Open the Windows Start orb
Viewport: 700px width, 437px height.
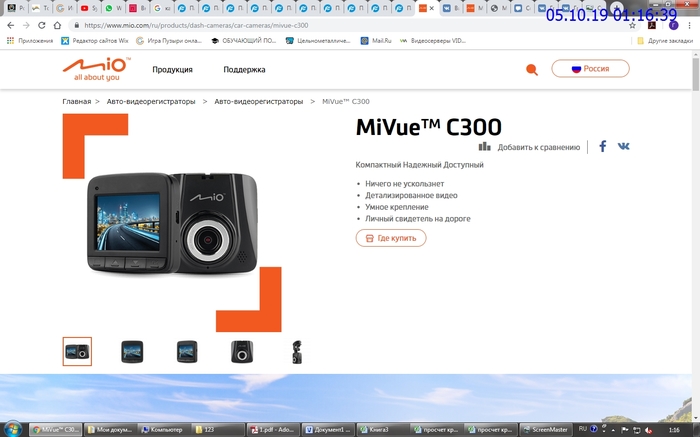tap(12, 429)
